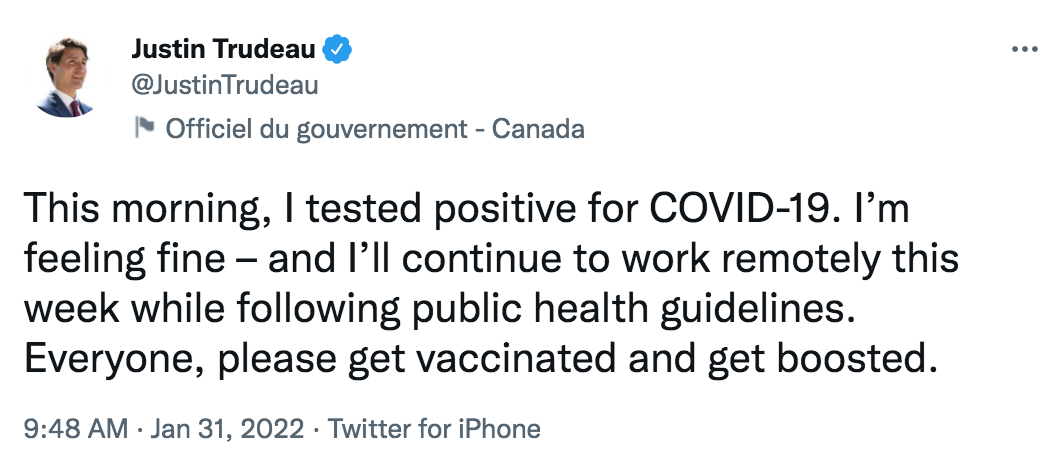Click the grey flag icon beside Officiel
The image size is (1056, 462).
(x=144, y=127)
